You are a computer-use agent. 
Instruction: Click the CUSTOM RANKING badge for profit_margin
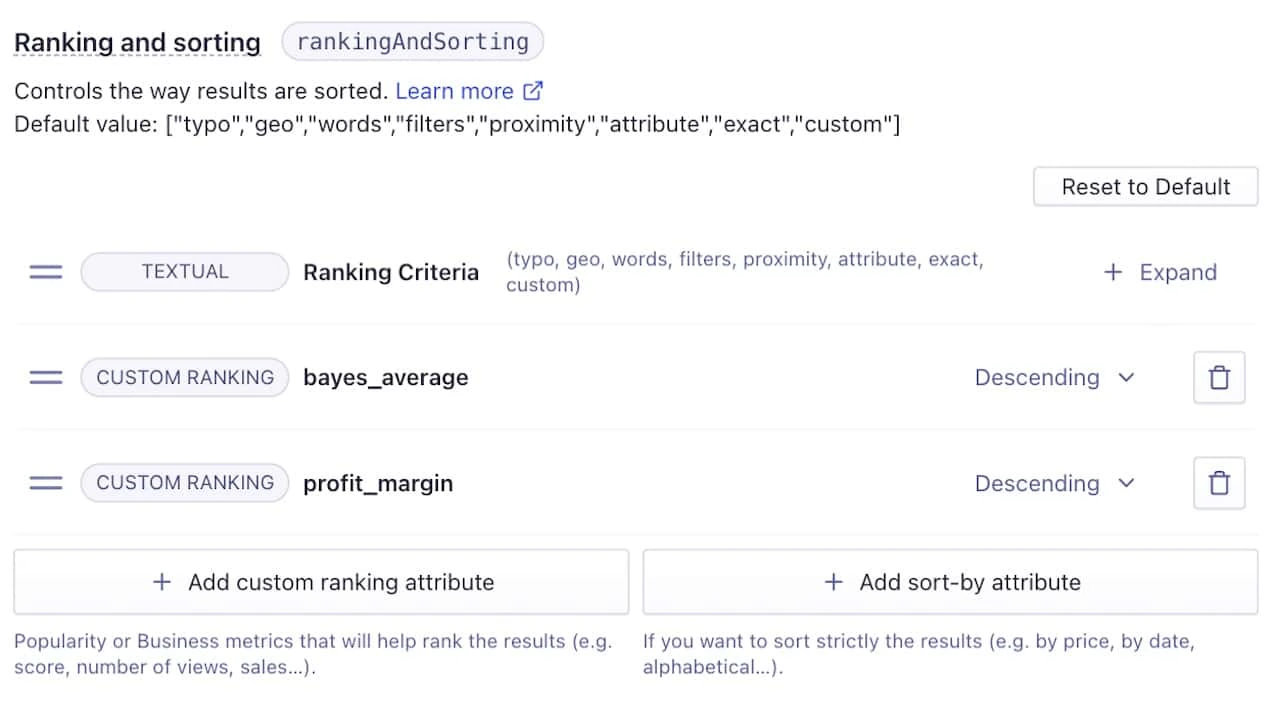coord(184,483)
